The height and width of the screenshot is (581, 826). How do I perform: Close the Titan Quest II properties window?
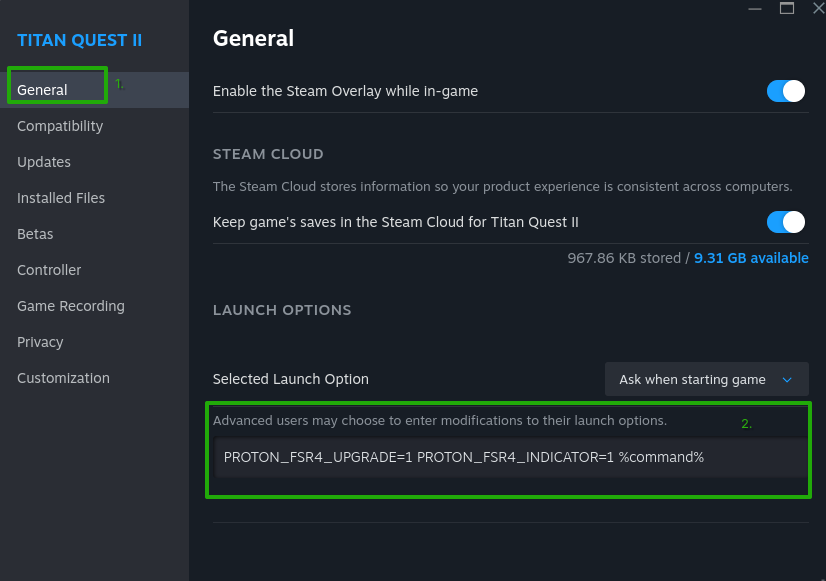[818, 8]
